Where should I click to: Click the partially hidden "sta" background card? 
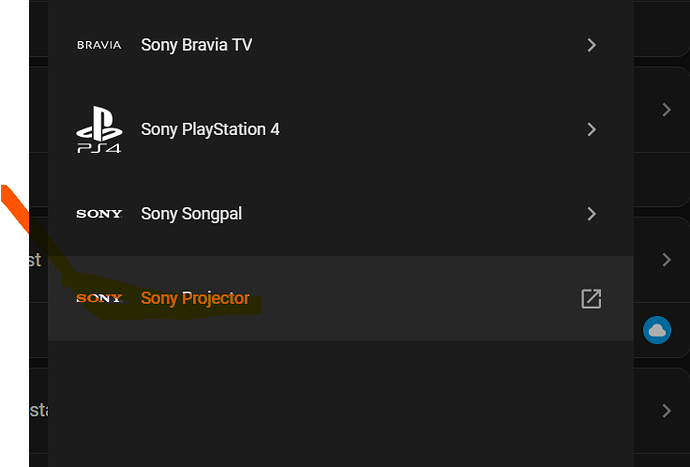pyautogui.click(x=38, y=410)
